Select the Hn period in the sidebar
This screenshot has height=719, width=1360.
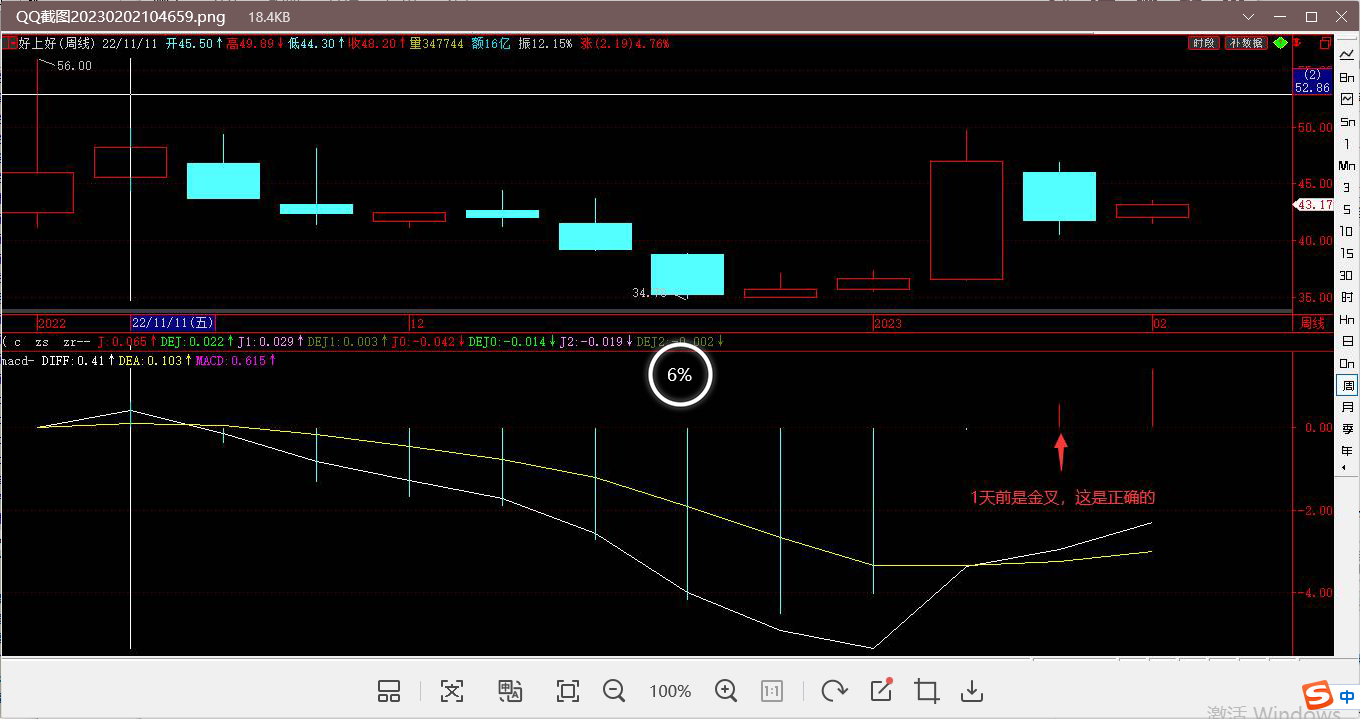[1347, 319]
